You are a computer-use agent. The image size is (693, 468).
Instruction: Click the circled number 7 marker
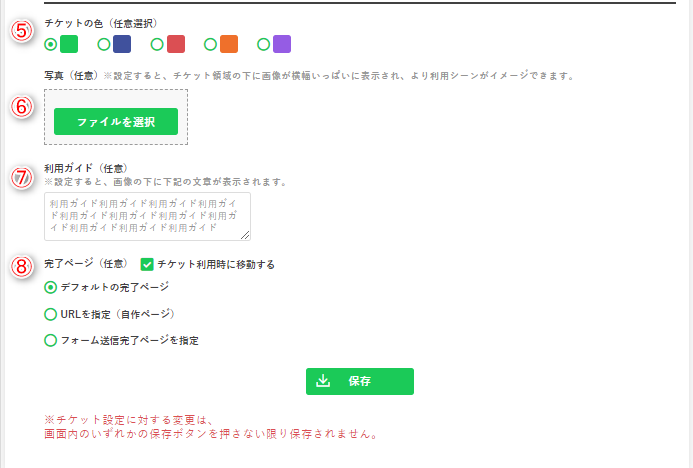pos(23,177)
